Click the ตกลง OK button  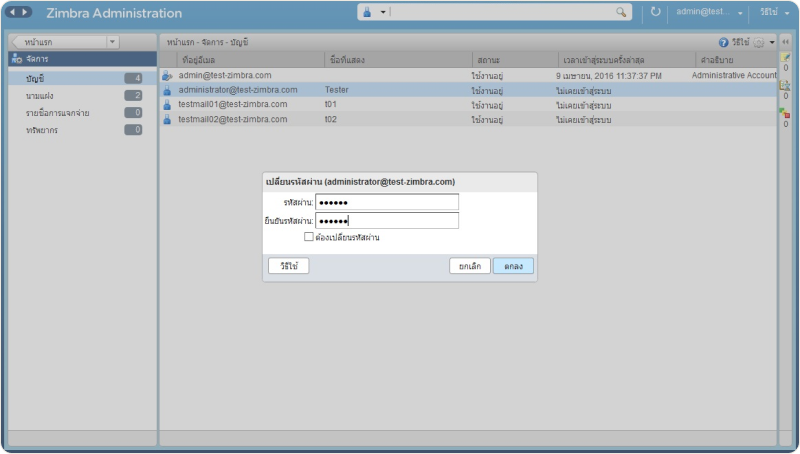(x=513, y=266)
